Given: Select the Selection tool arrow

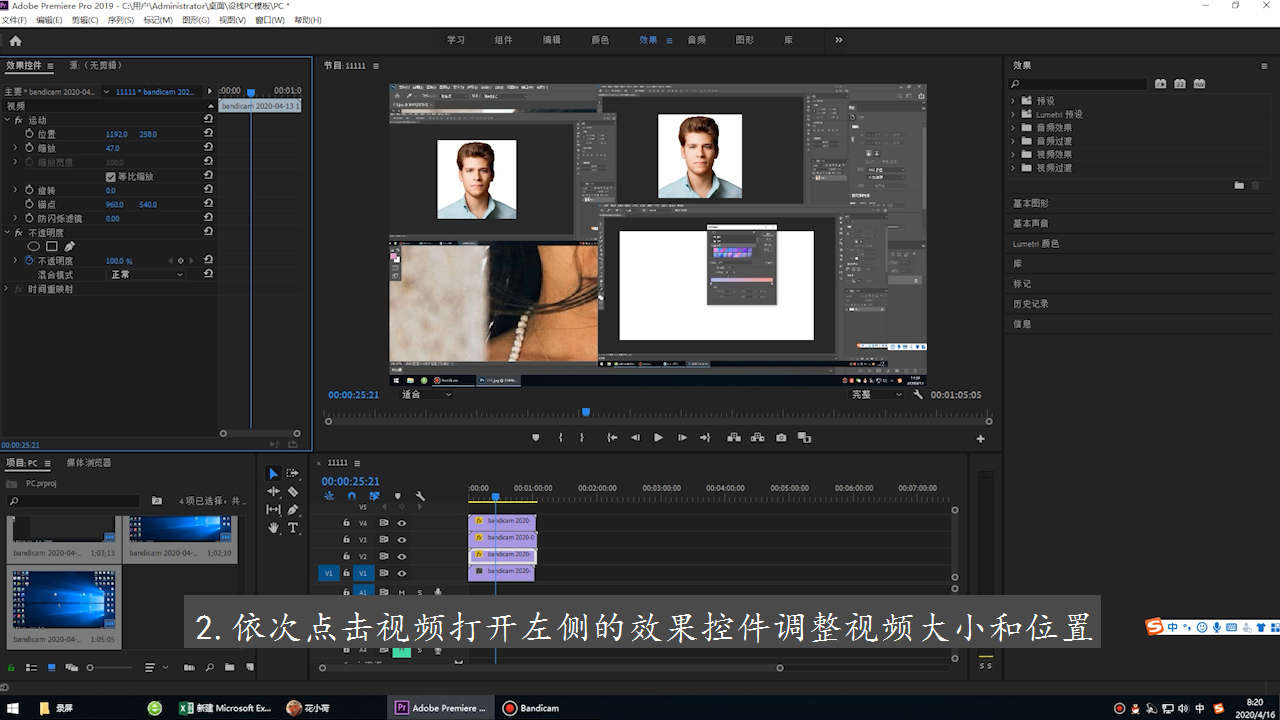Looking at the screenshot, I should pyautogui.click(x=273, y=473).
